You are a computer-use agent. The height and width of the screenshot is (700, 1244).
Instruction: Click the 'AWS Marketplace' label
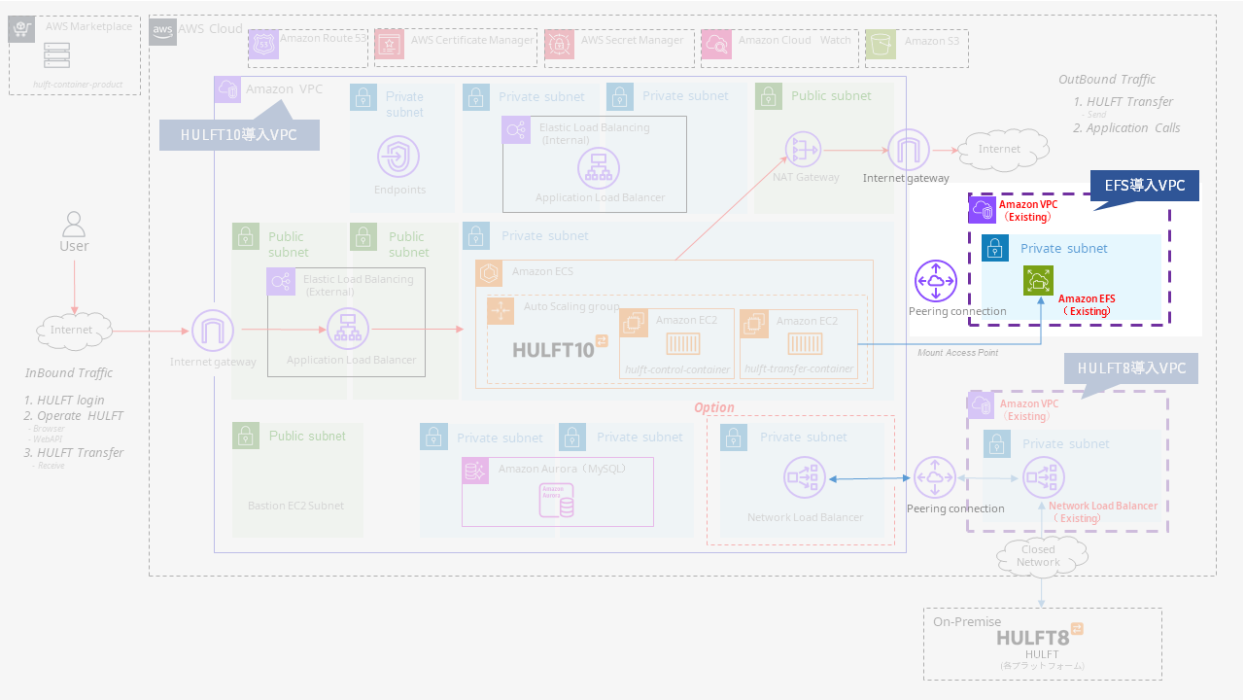pyautogui.click(x=88, y=26)
